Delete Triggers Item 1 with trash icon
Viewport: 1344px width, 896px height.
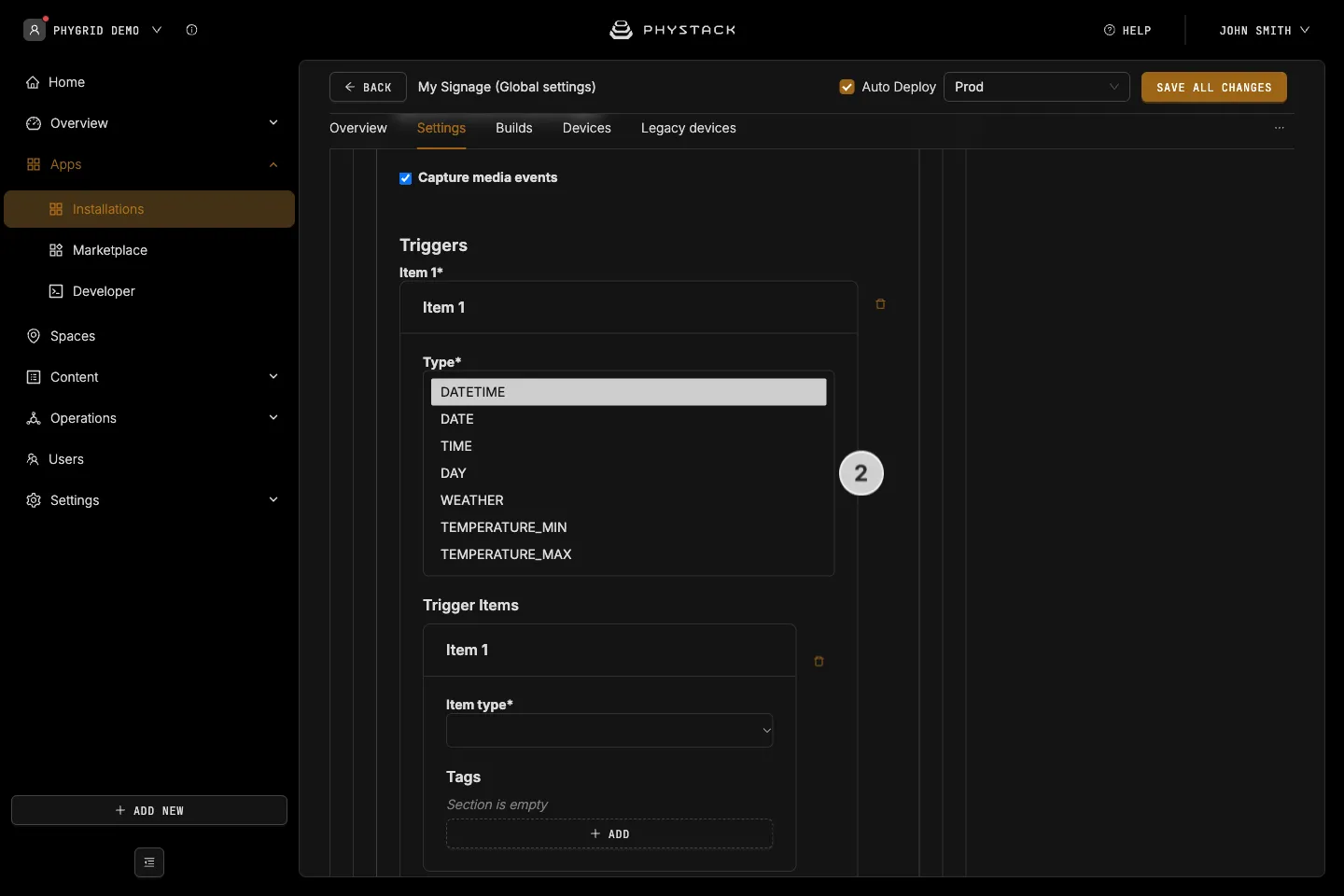point(880,304)
